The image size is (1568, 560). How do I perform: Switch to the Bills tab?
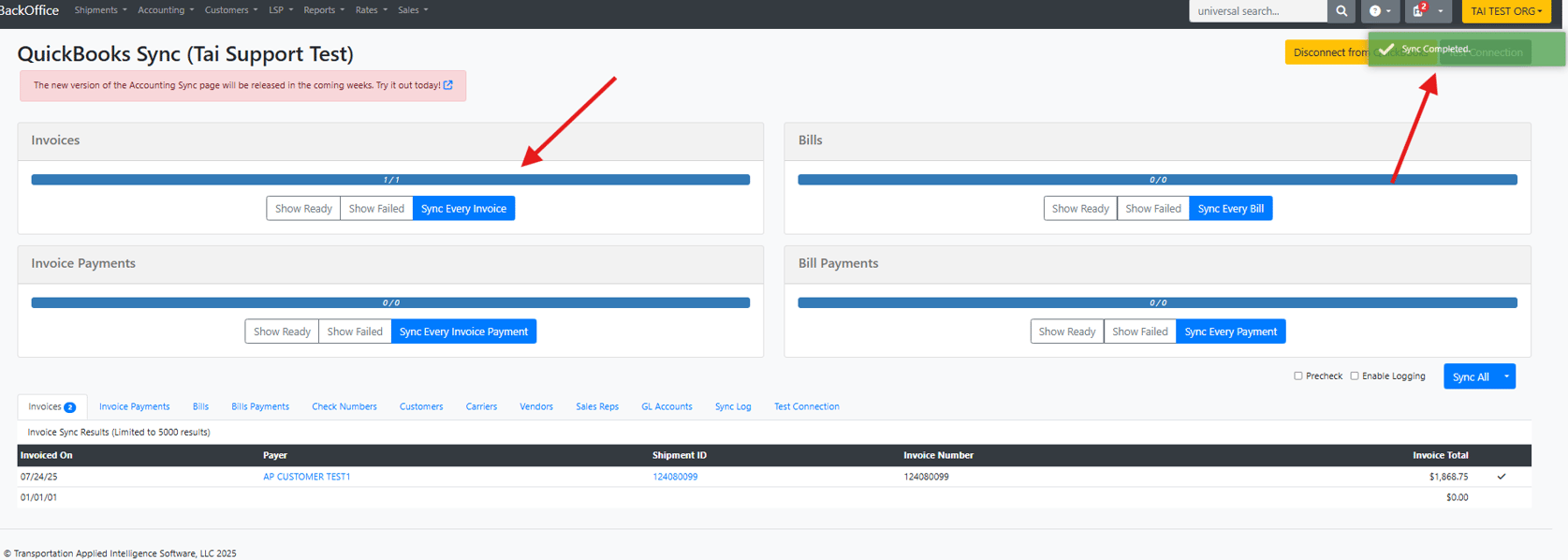click(200, 406)
